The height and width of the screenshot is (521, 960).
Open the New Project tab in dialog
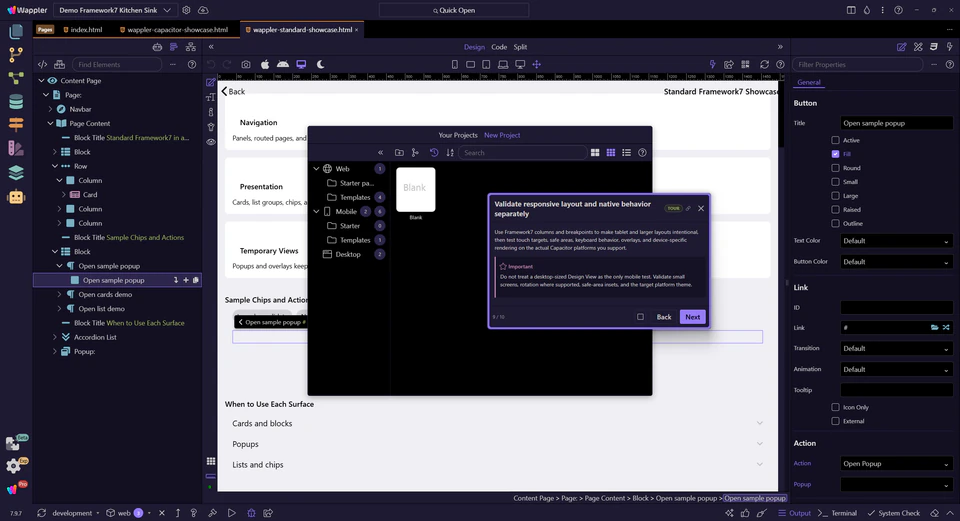point(502,135)
